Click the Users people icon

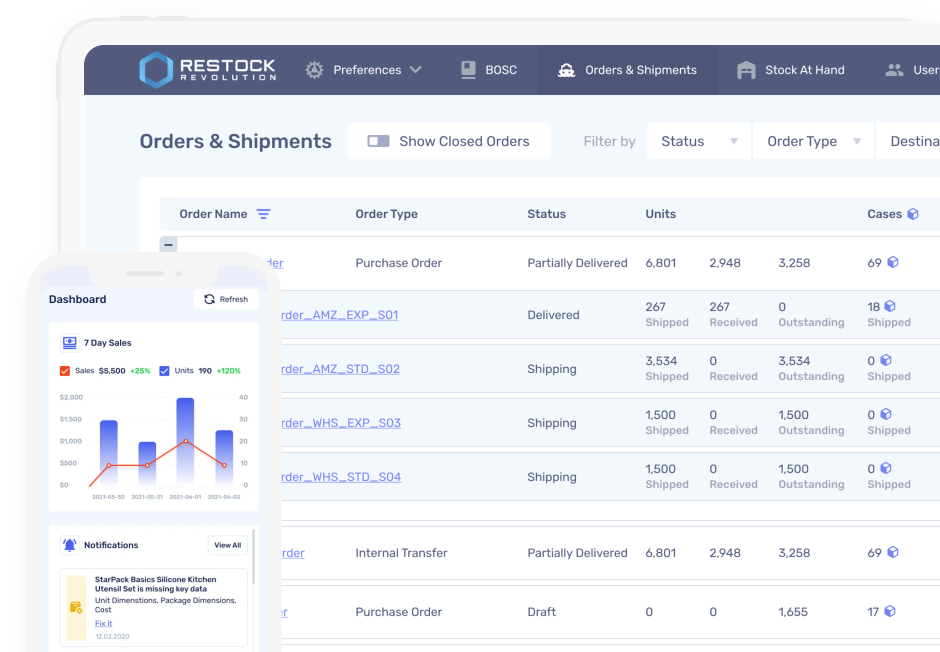click(x=894, y=70)
